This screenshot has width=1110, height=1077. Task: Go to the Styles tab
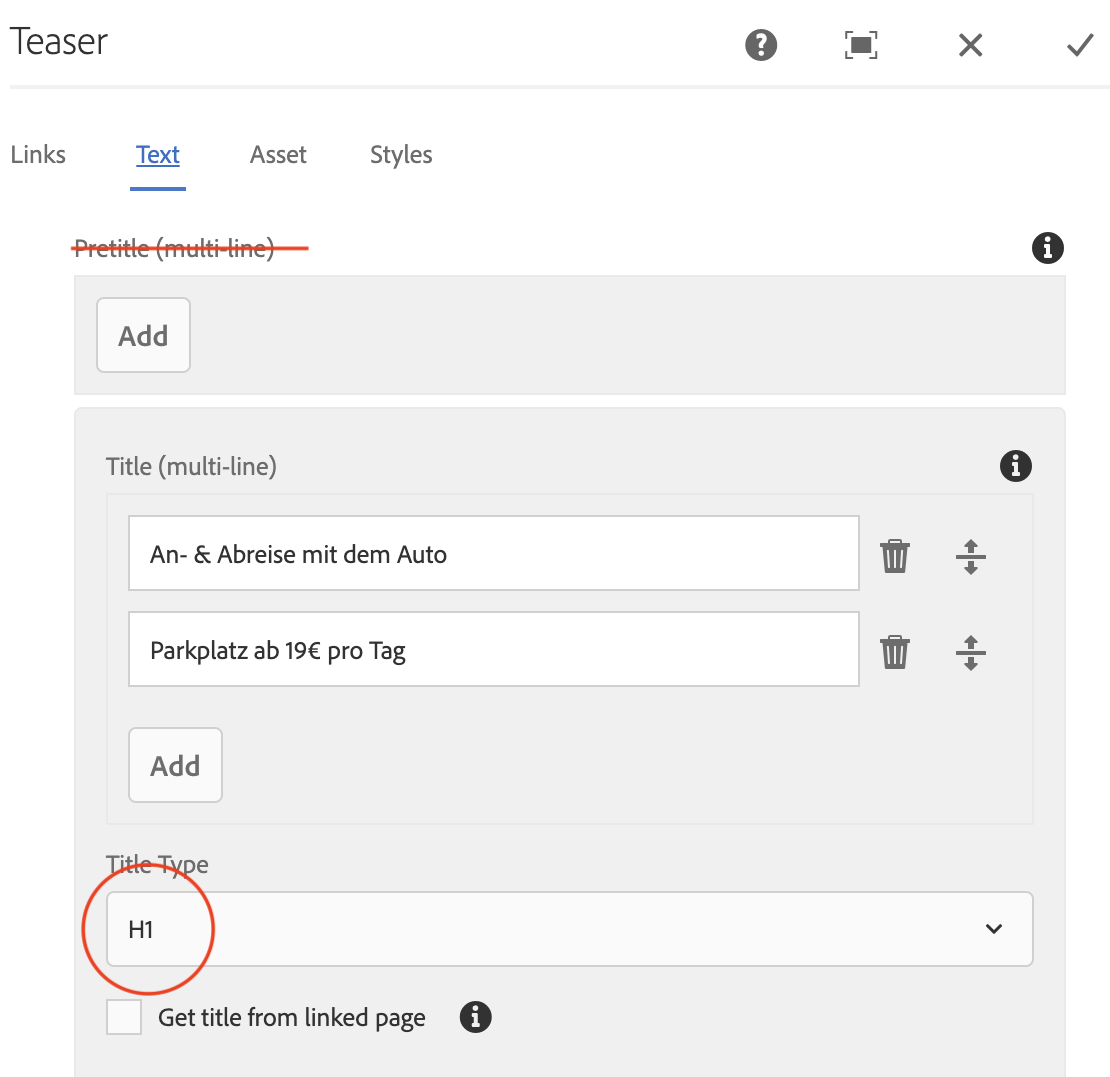coord(401,155)
